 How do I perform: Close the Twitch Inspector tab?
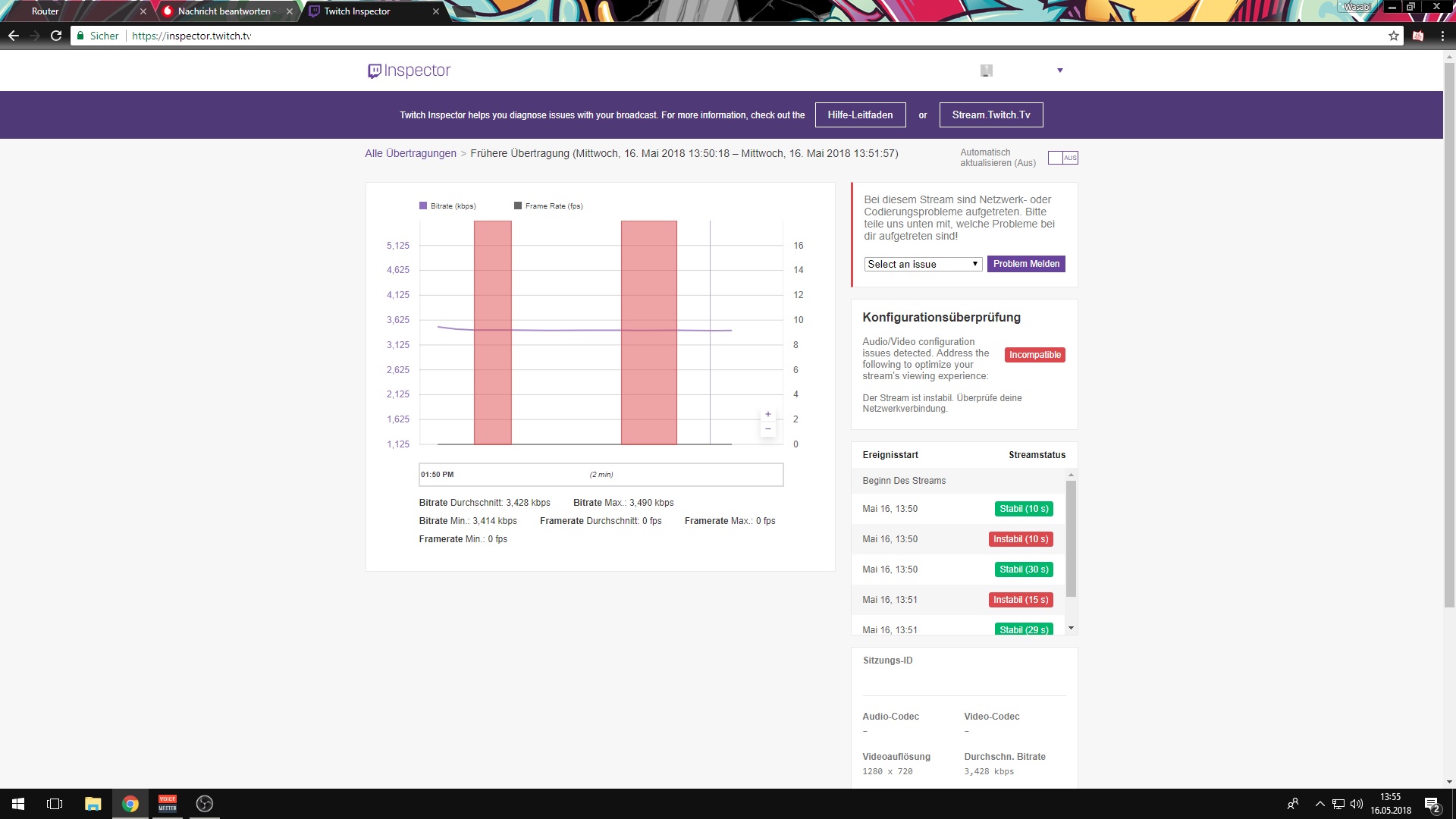coord(435,11)
